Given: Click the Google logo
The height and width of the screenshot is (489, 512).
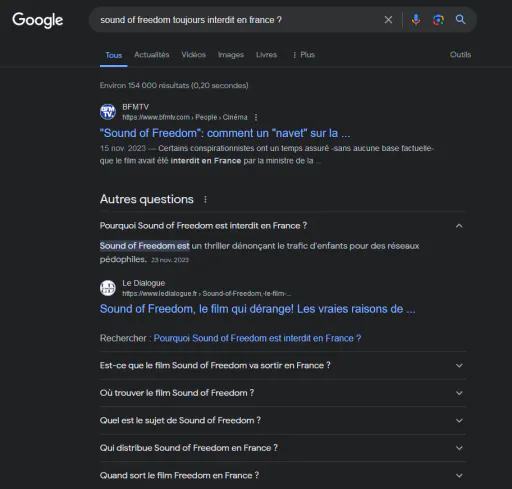Looking at the screenshot, I should pyautogui.click(x=38, y=20).
